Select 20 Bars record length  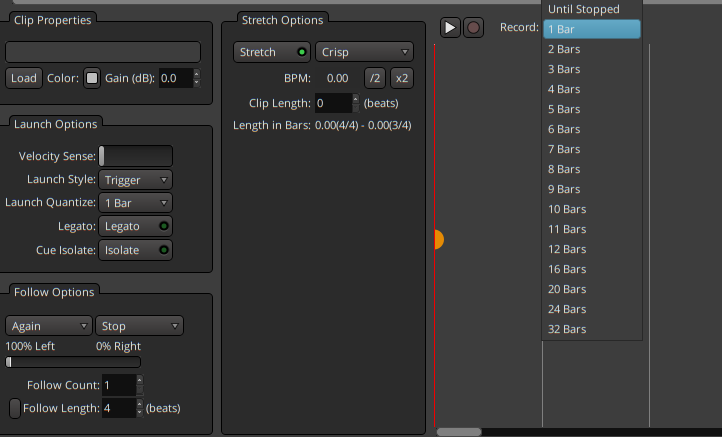[592, 289]
